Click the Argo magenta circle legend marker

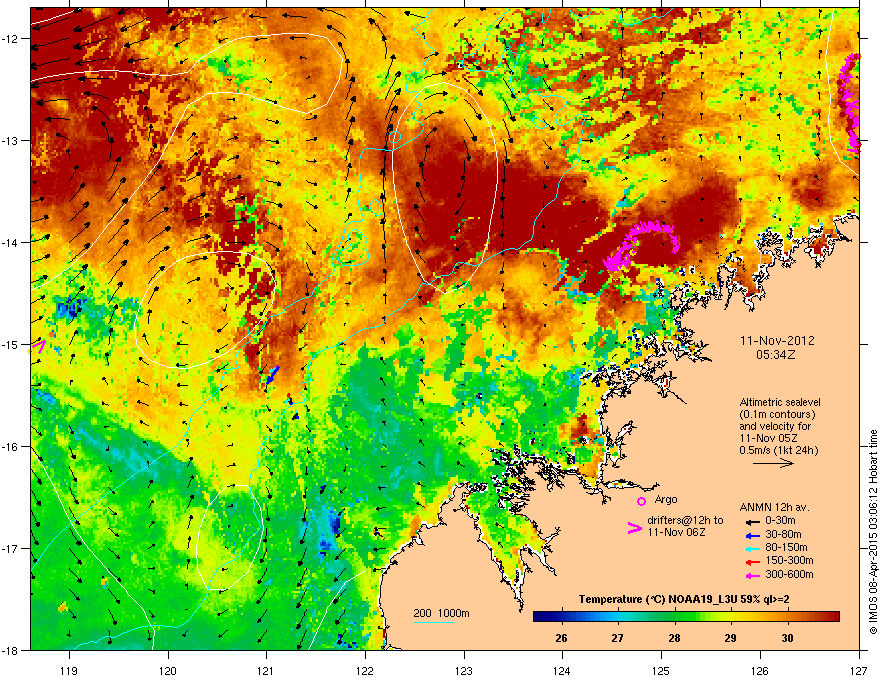(641, 501)
